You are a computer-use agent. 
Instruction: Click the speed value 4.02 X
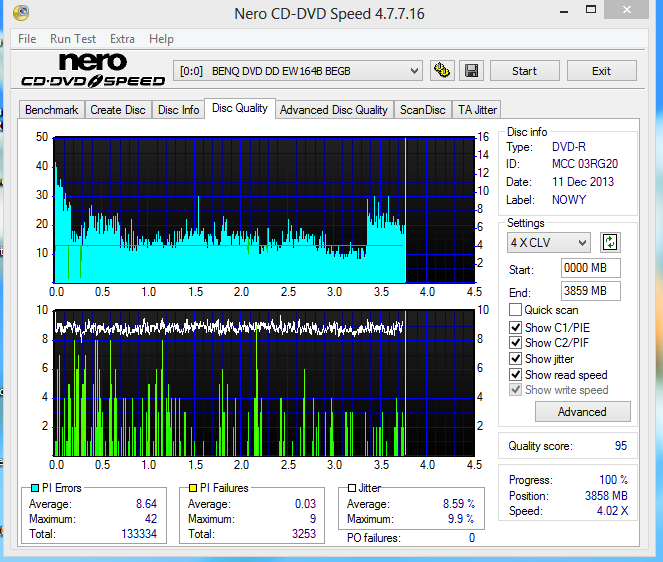click(x=612, y=511)
